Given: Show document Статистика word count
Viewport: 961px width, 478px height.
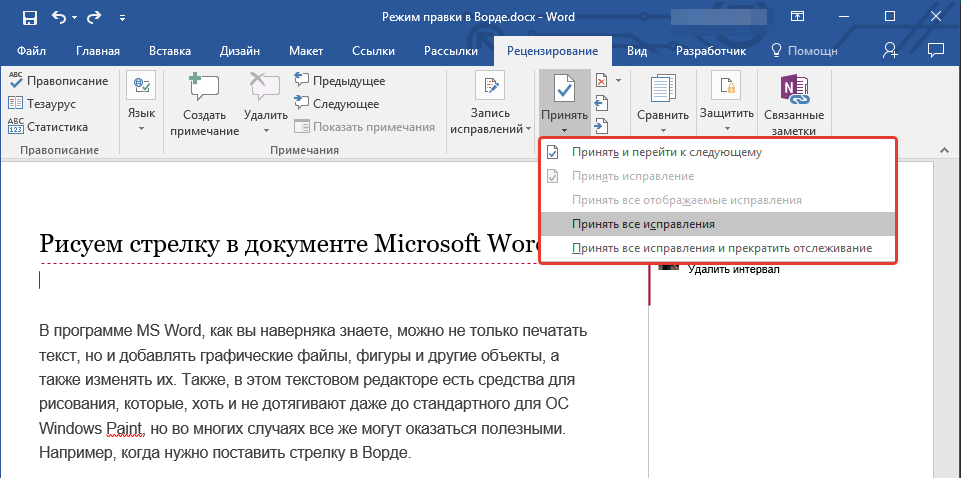Looking at the screenshot, I should 48,127.
